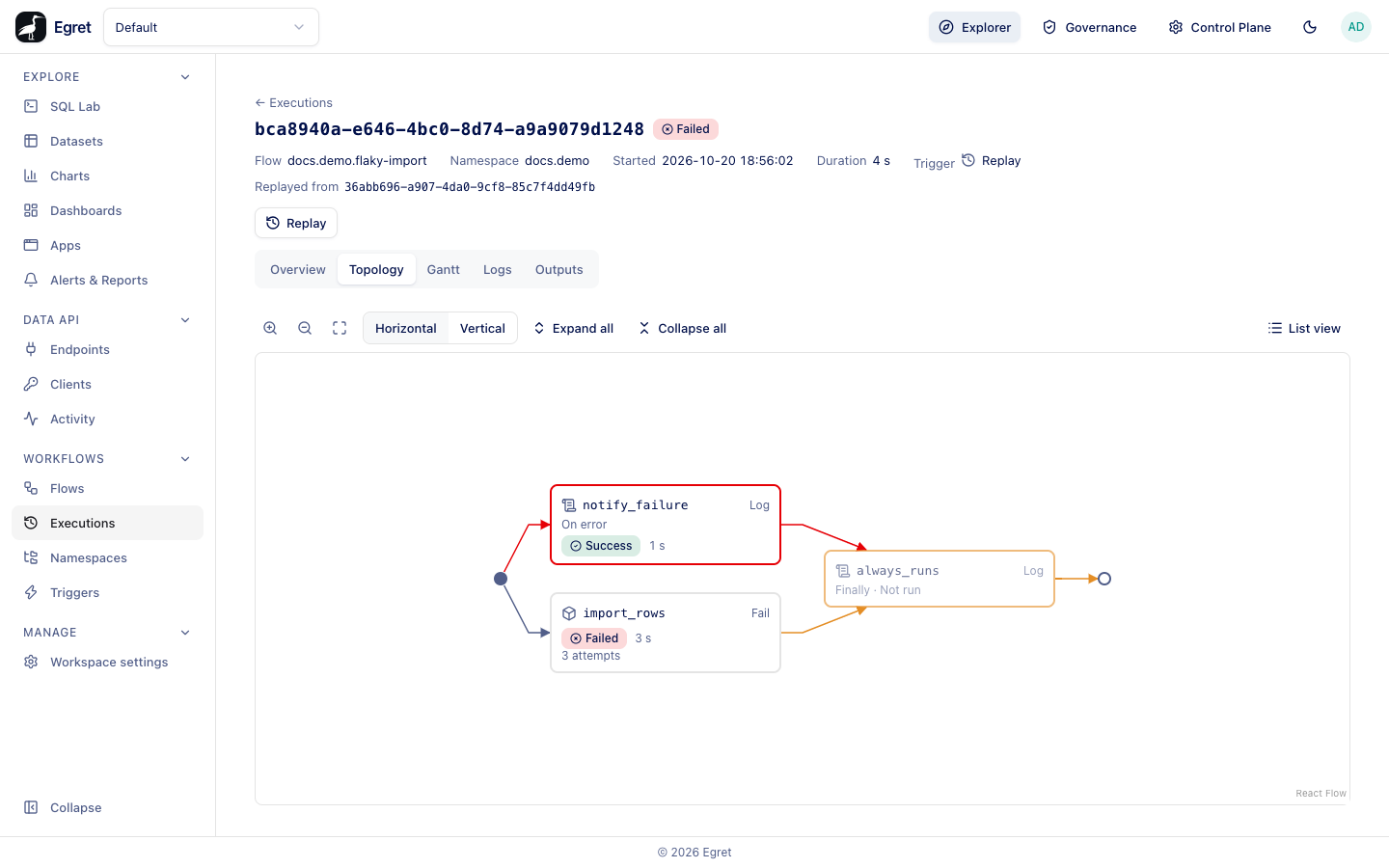Switch to the Outputs tab
Viewport: 1389px width, 868px height.
pos(559,269)
